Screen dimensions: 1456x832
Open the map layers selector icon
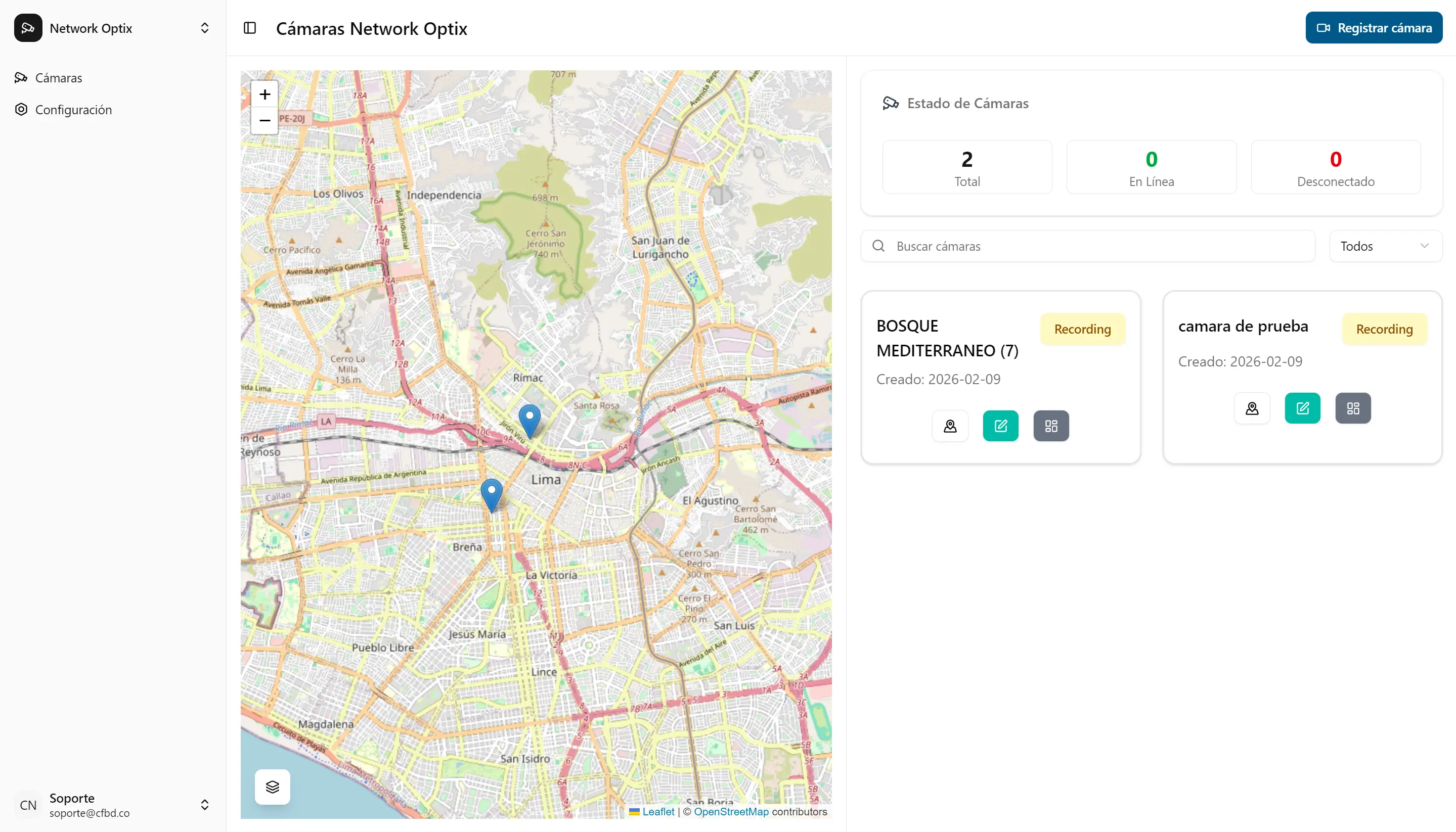(272, 787)
